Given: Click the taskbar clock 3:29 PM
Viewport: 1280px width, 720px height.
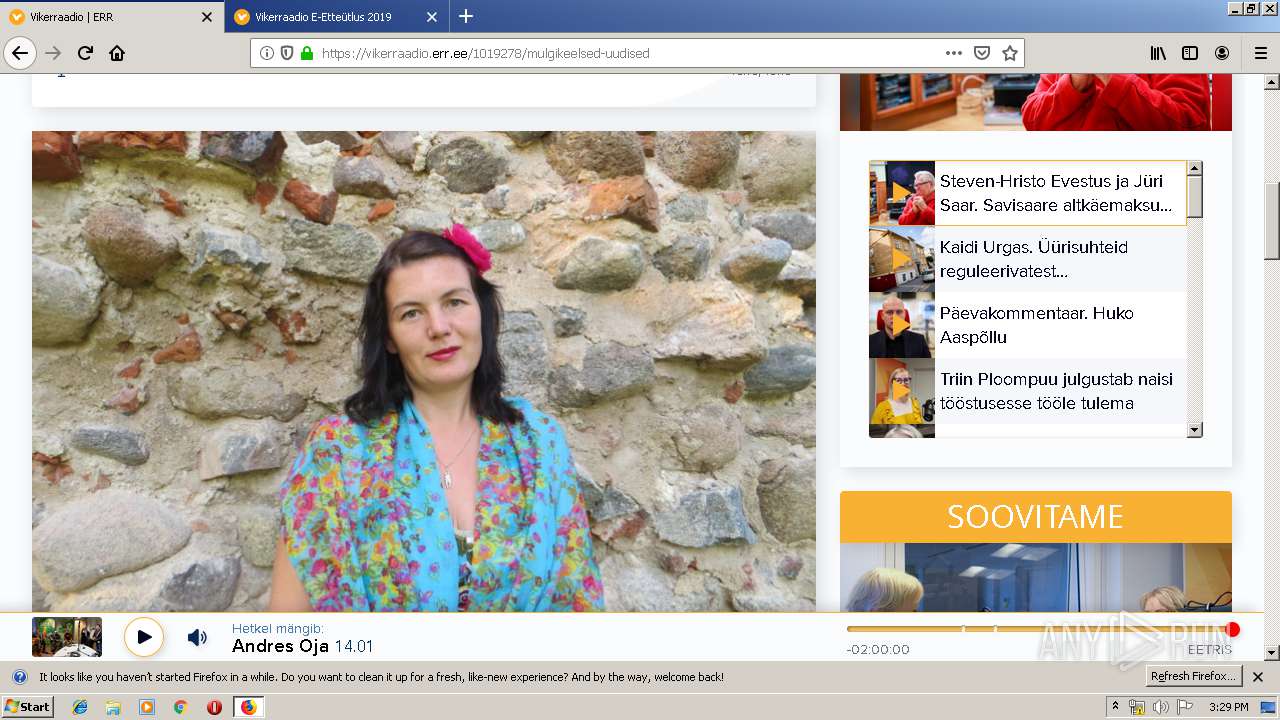Looking at the screenshot, I should 1228,707.
